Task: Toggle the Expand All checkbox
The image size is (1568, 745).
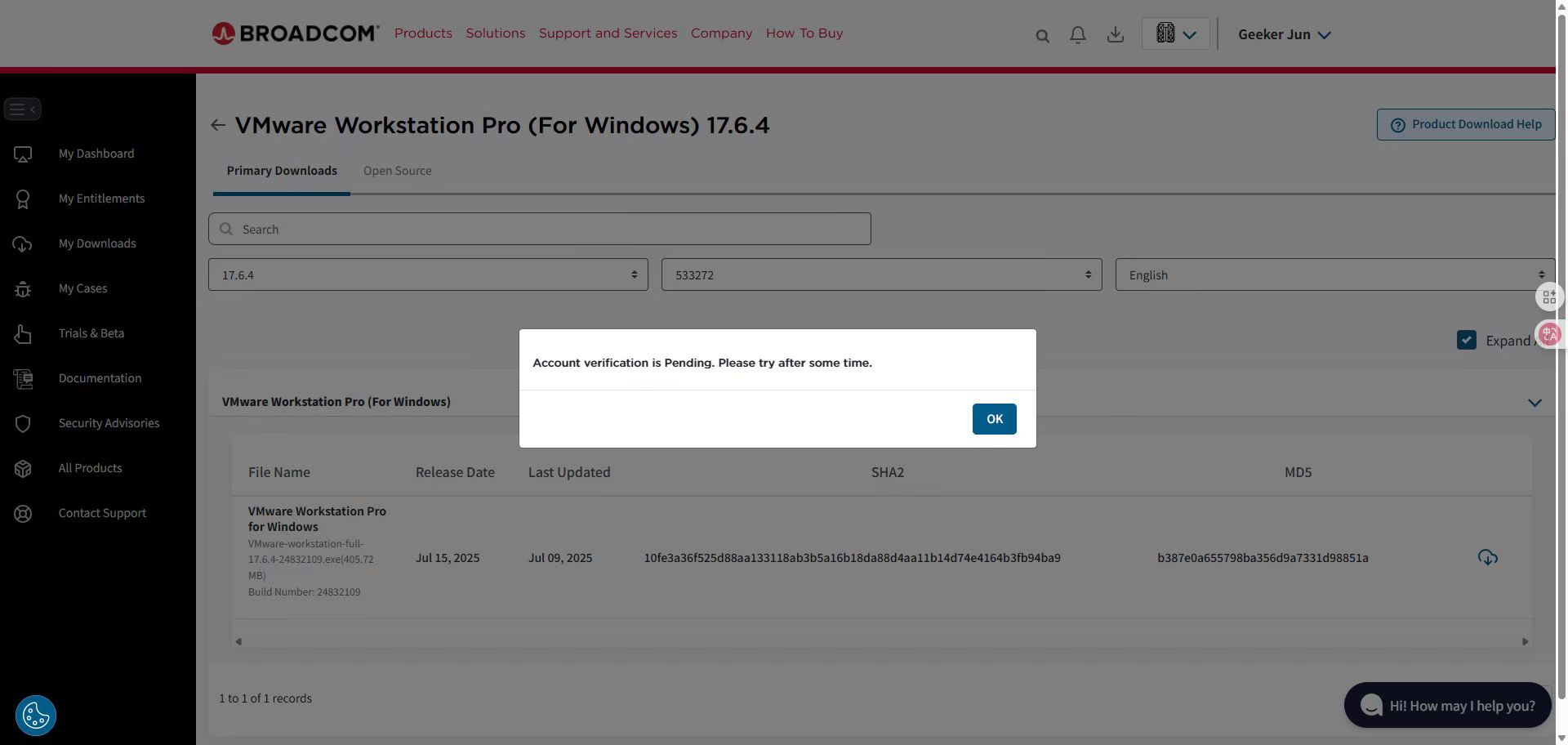Action: click(1466, 340)
